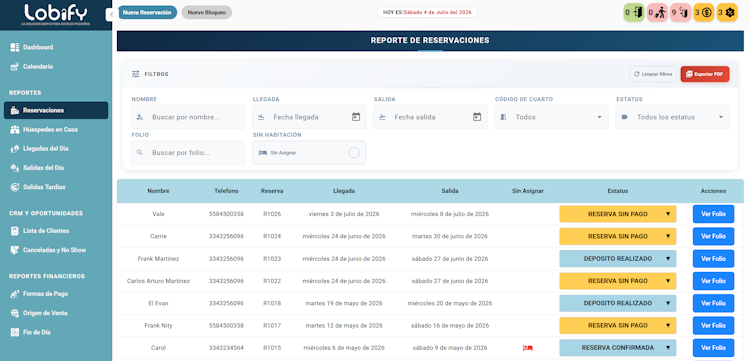Open the Código de Cuarto Todos dropdown
This screenshot has width=750, height=361.
tap(551, 117)
